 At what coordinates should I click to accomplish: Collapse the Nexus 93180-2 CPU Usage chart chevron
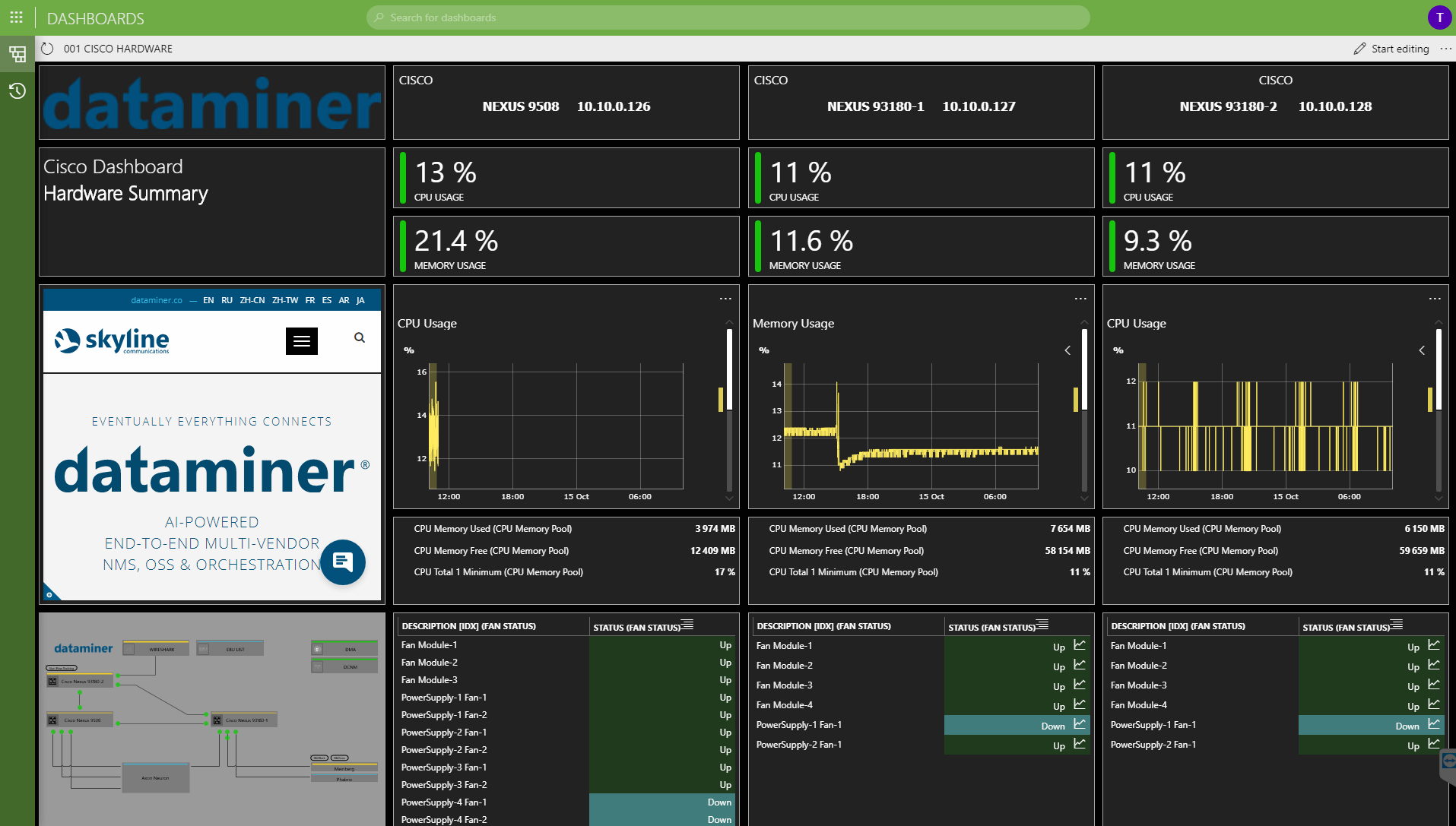pos(1421,350)
